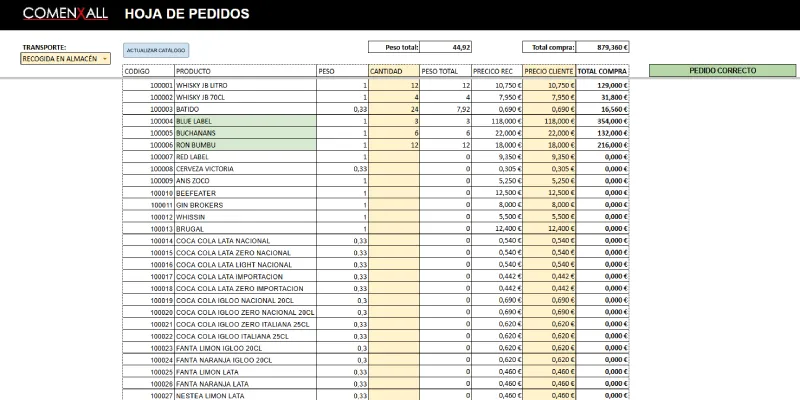Select the CANTIDAD cell for RED LABEL
Viewport: 800px width, 400px height.
pyautogui.click(x=394, y=157)
